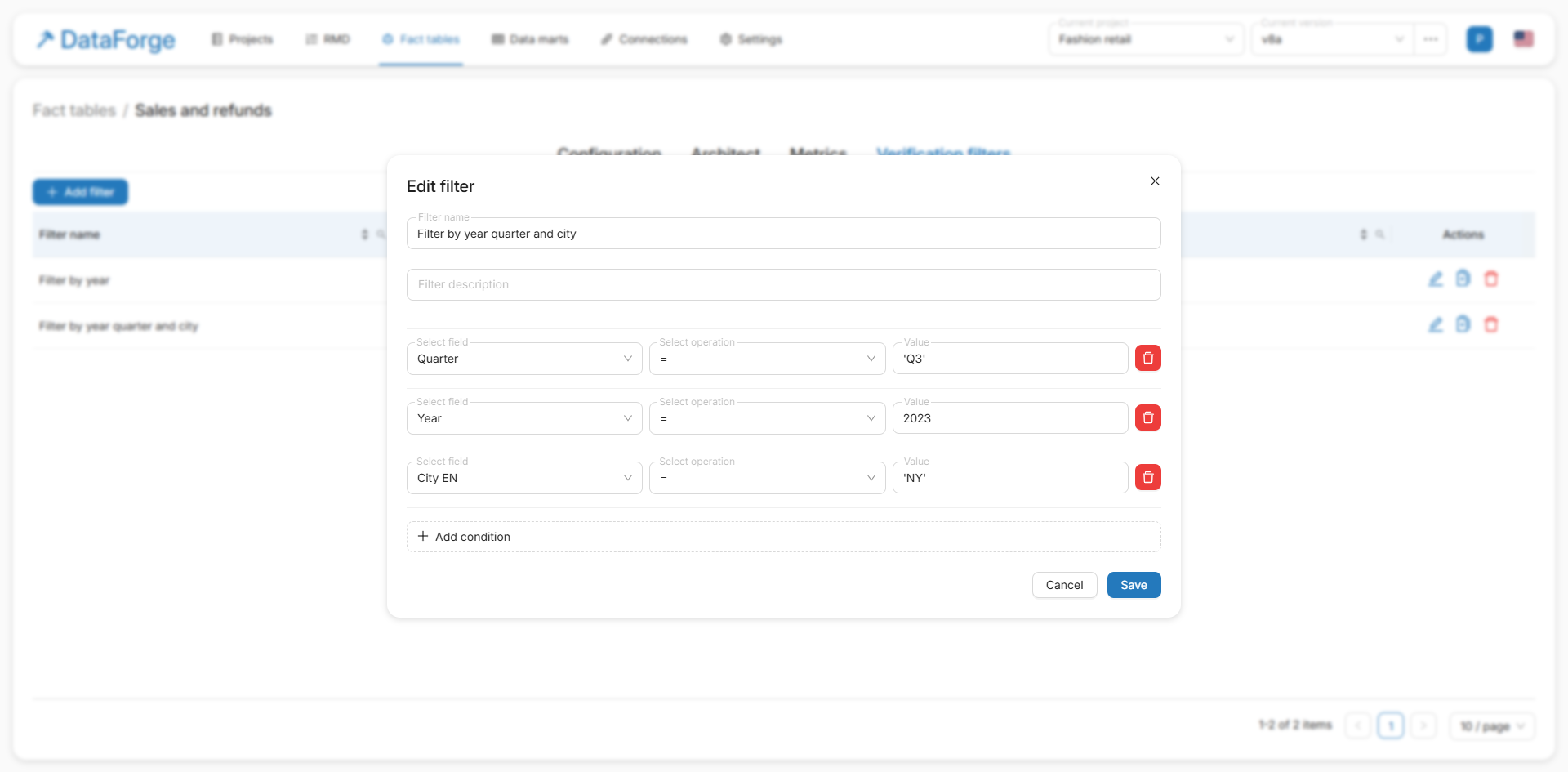Close the Edit filter dialog
The image size is (1568, 772).
tap(1155, 181)
